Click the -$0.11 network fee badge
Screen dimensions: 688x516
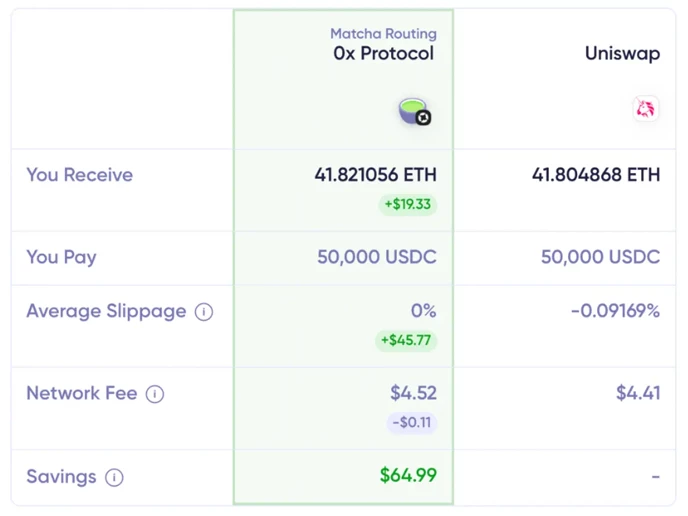(412, 423)
